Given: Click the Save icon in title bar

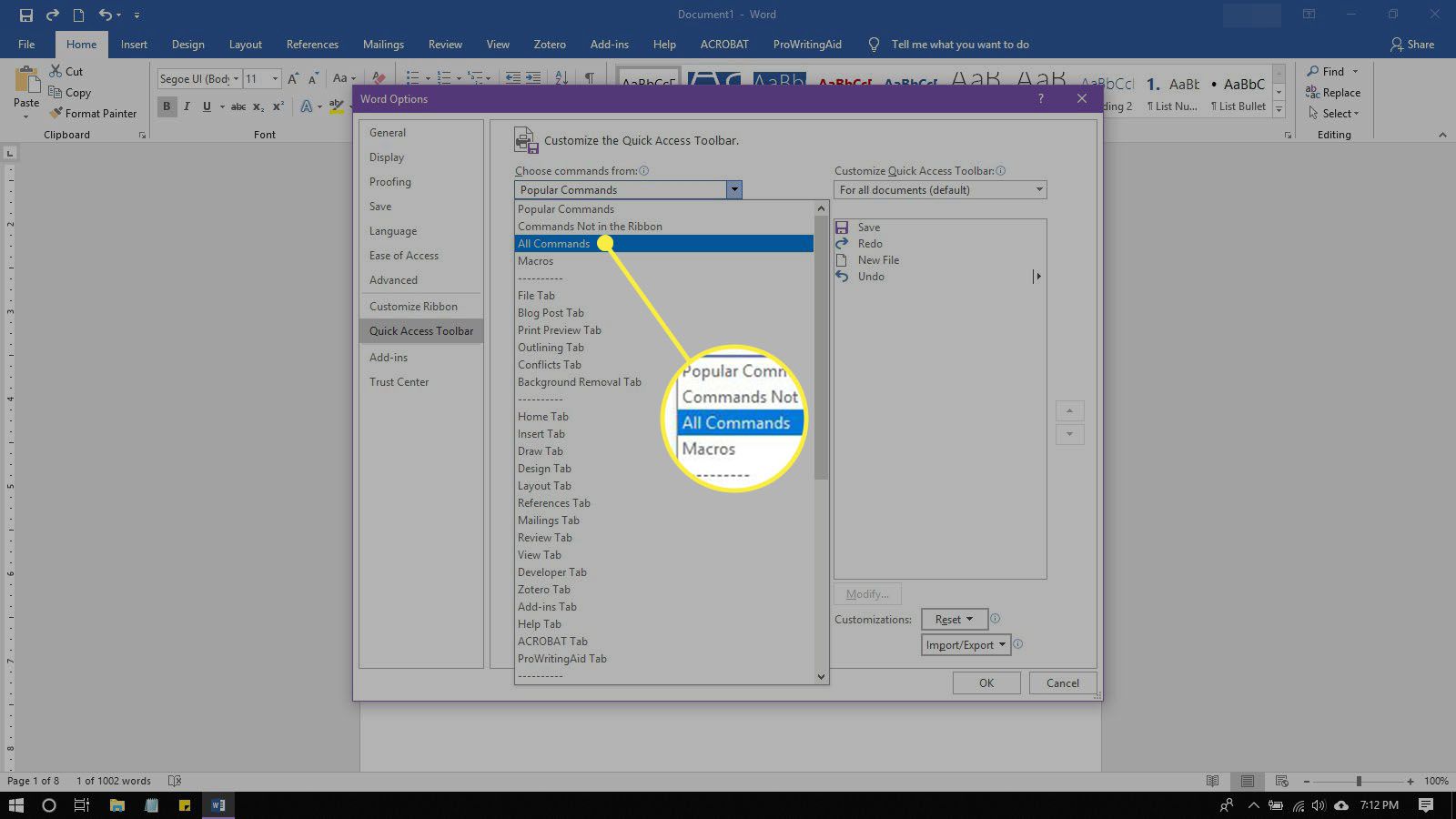Looking at the screenshot, I should [25, 15].
